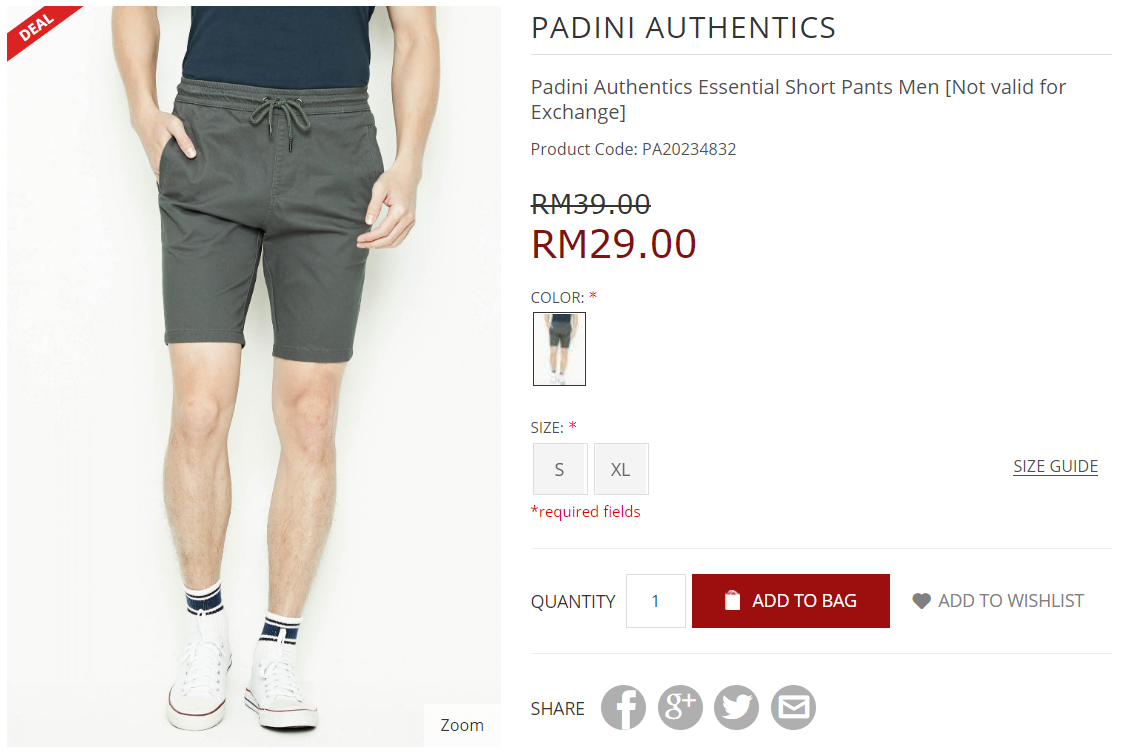Share product via Google Plus icon
Screen dimensions: 1121x755
[680, 707]
